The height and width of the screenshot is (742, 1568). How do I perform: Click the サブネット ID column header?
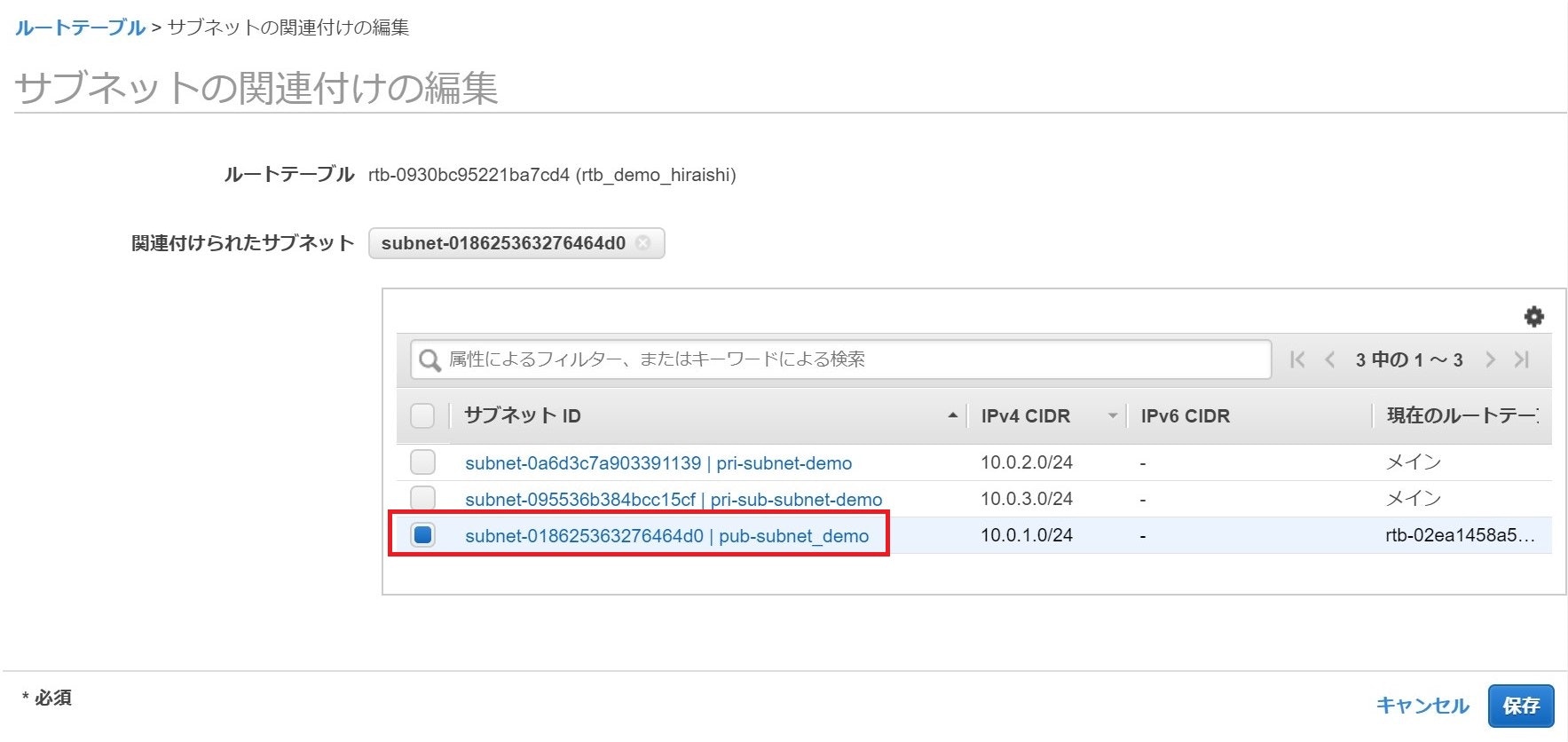523,415
